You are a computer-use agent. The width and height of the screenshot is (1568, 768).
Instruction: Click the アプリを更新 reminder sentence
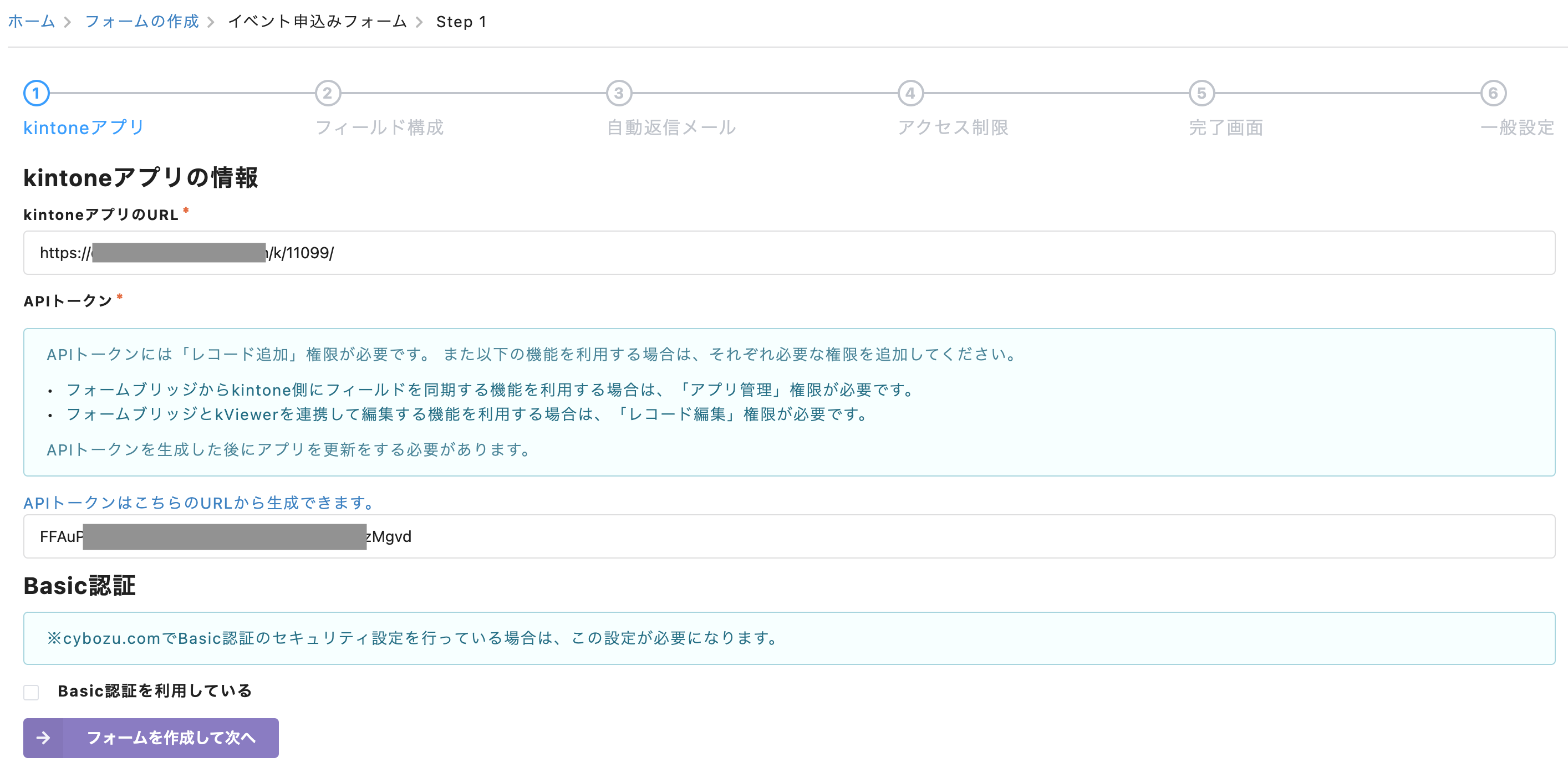[x=290, y=449]
